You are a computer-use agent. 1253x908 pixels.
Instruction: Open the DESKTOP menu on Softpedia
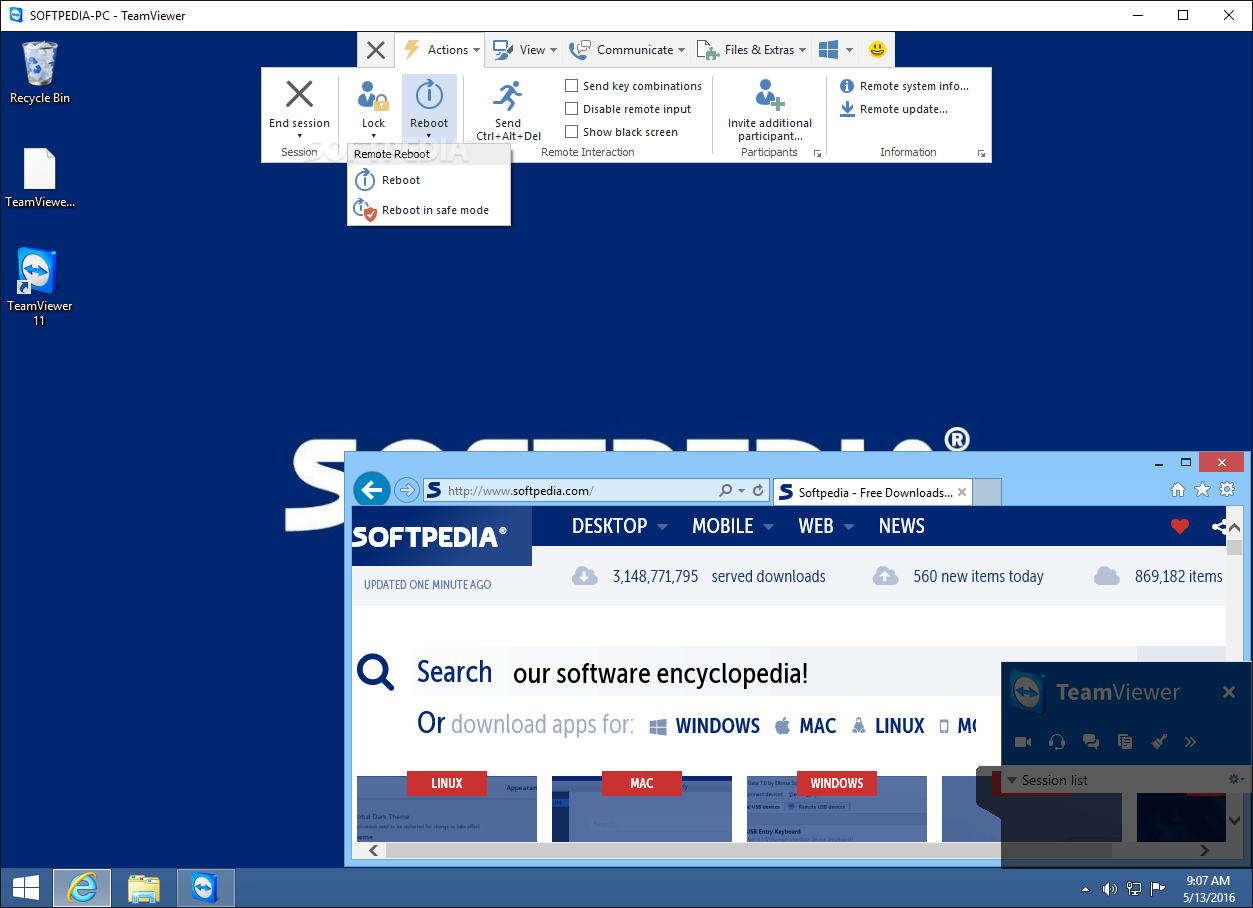(619, 526)
